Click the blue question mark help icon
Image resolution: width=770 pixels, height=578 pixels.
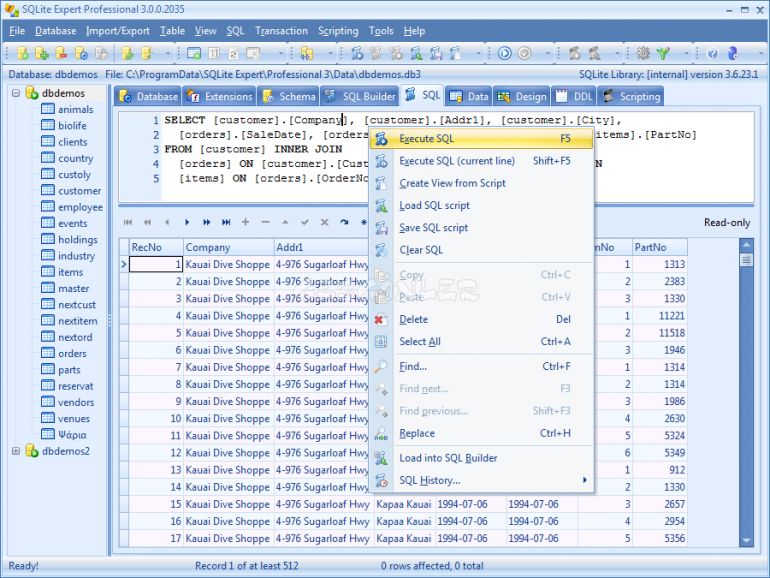tap(713, 53)
